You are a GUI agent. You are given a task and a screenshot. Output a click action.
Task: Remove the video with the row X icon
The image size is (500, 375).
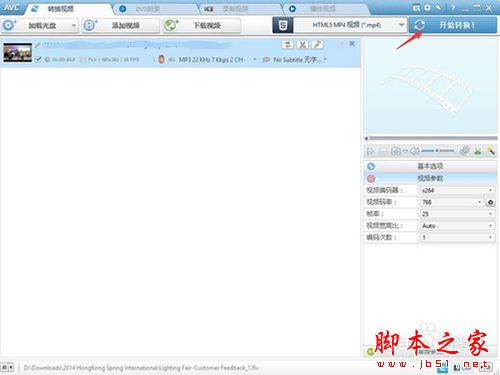point(352,44)
